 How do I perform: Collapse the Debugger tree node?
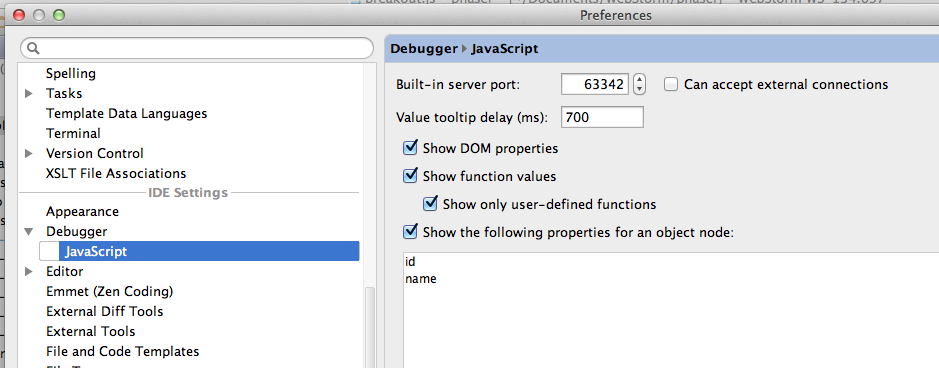point(29,232)
